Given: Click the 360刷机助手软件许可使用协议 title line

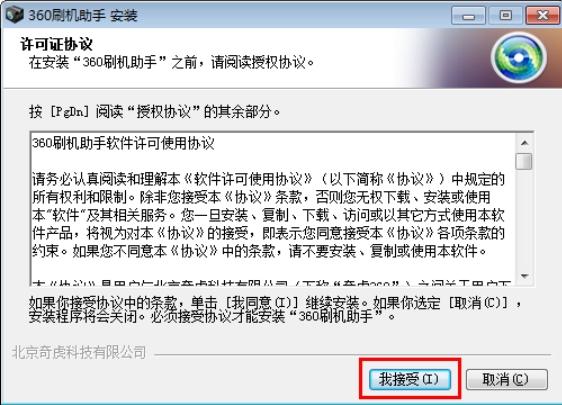Looking at the screenshot, I should pos(123,143).
